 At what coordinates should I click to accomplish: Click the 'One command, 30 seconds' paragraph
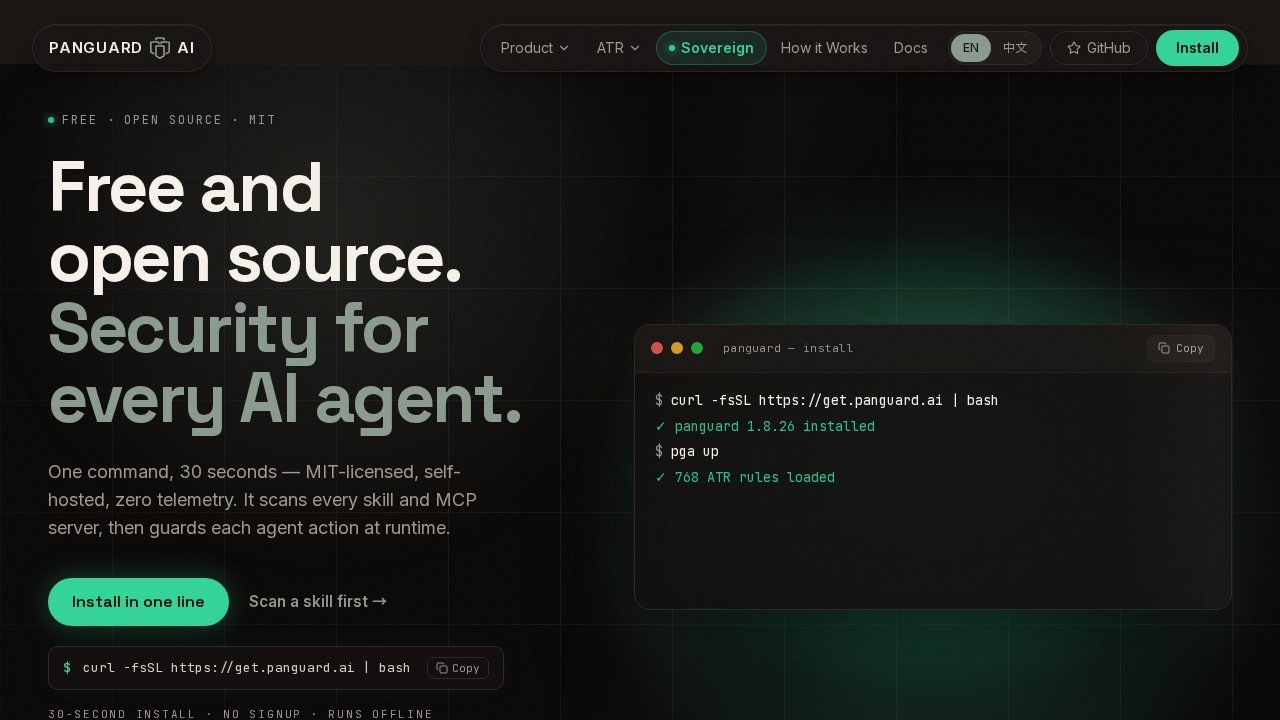pyautogui.click(x=263, y=500)
